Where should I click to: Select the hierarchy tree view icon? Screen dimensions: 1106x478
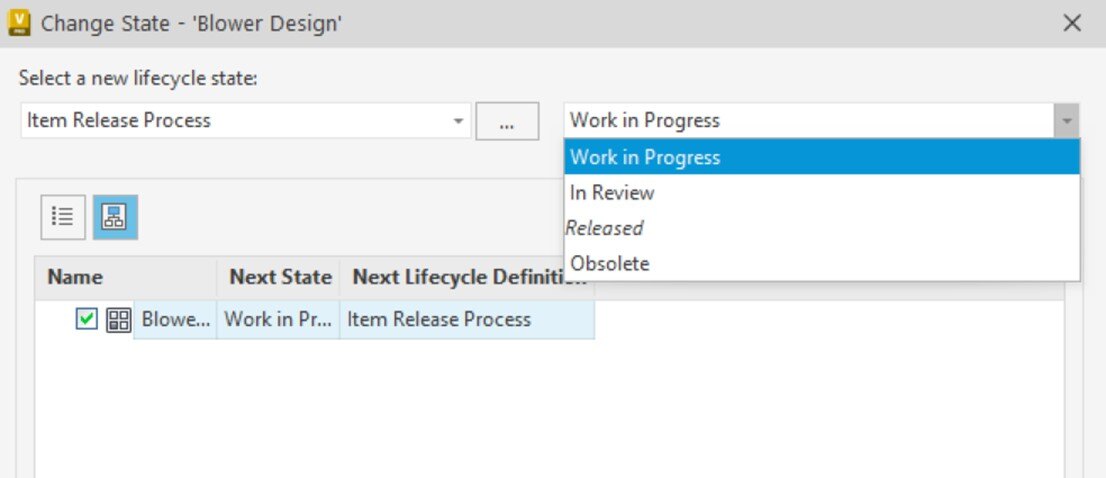pyautogui.click(x=115, y=217)
